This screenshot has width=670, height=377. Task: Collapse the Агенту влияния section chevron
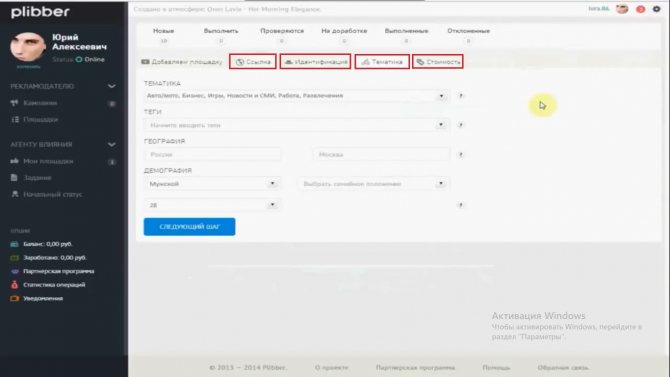(112, 144)
